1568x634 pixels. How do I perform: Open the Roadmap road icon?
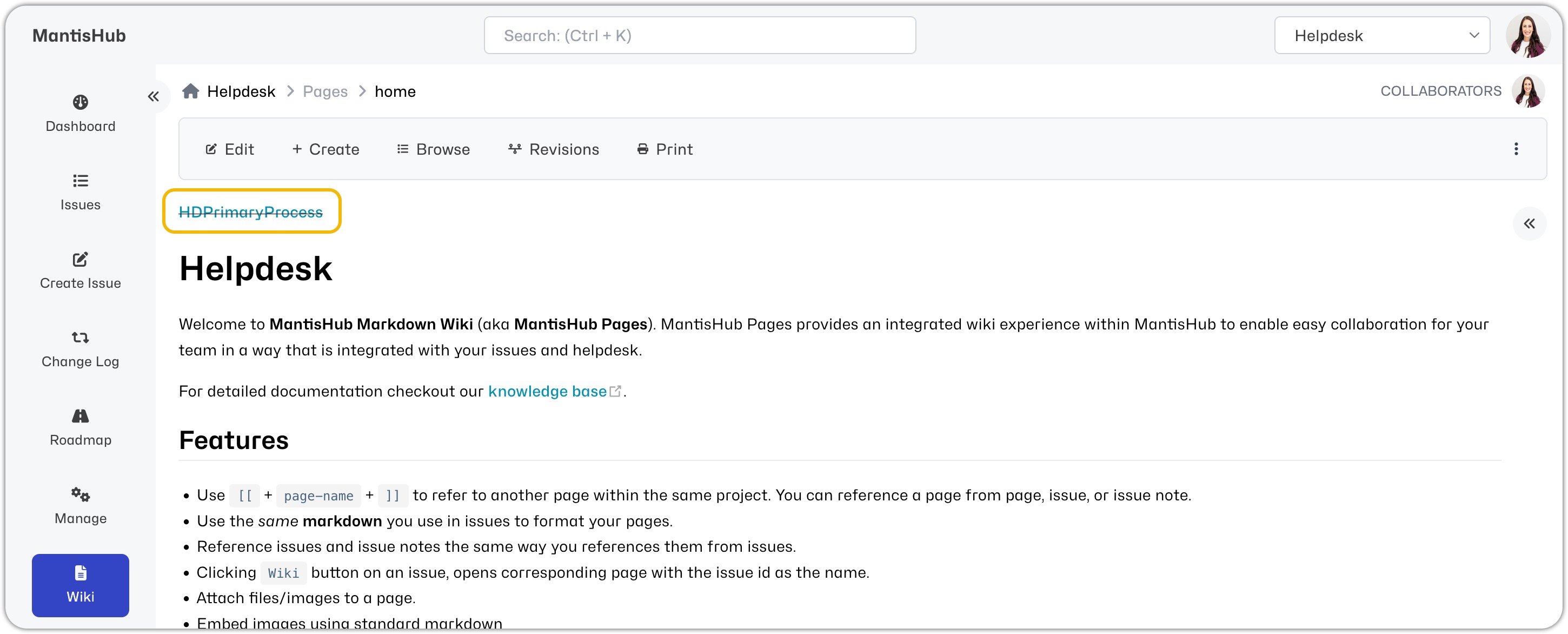click(x=81, y=415)
